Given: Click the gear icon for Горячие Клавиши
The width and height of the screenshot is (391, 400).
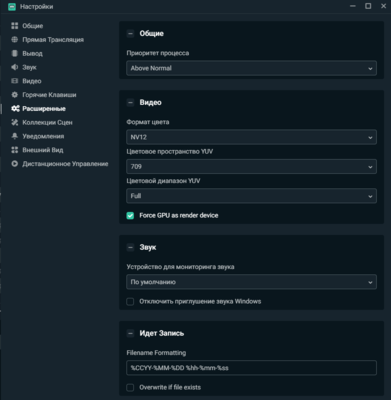Looking at the screenshot, I should (15, 95).
